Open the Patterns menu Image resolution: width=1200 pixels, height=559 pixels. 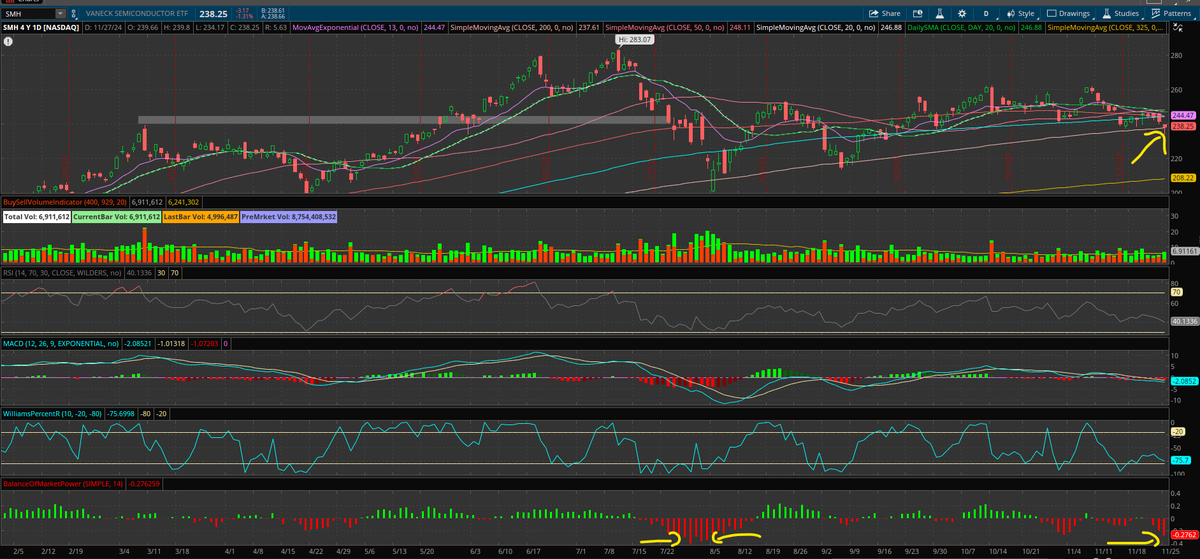[x=1172, y=14]
